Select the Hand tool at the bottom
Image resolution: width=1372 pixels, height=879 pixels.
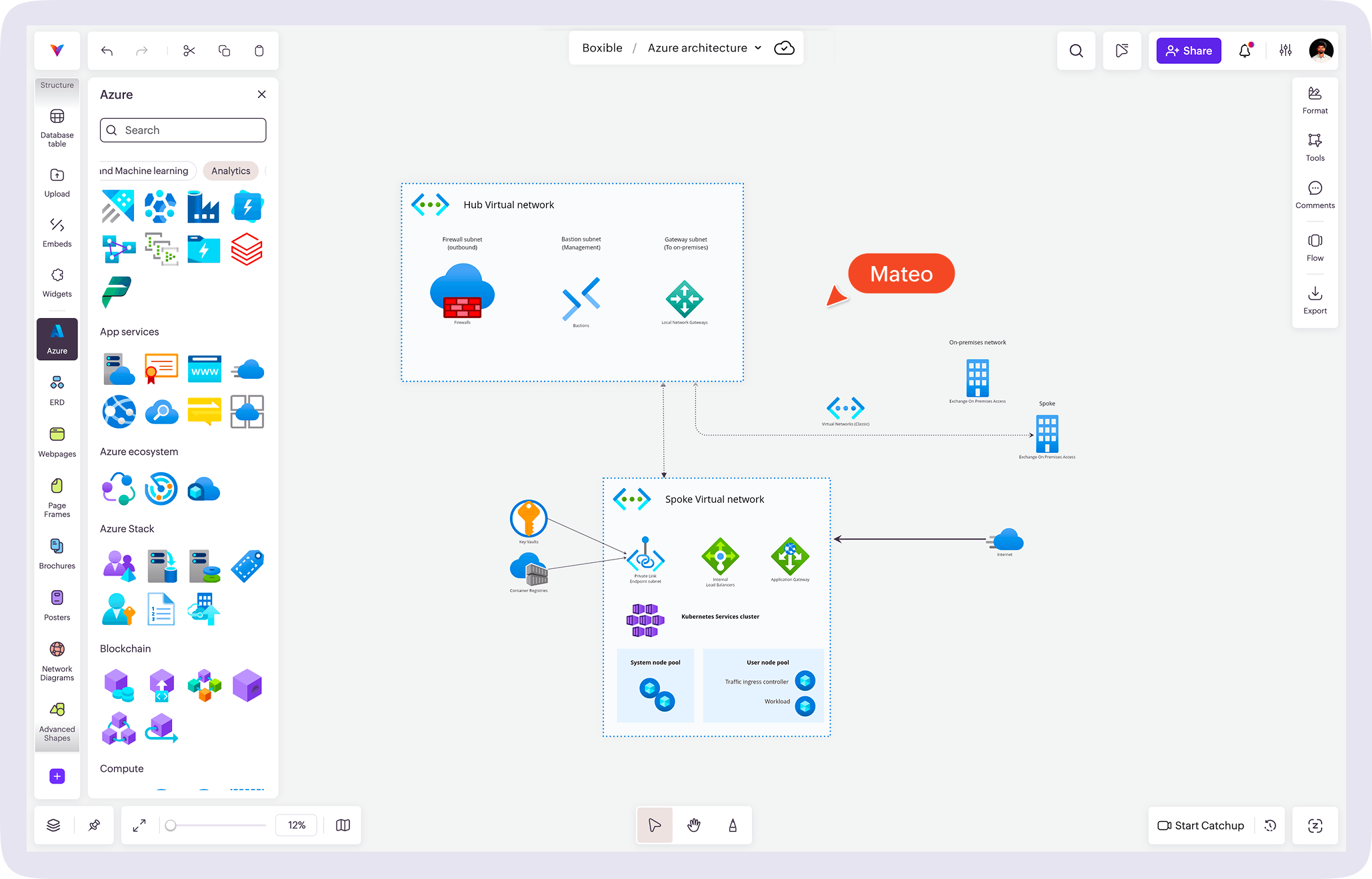point(693,825)
